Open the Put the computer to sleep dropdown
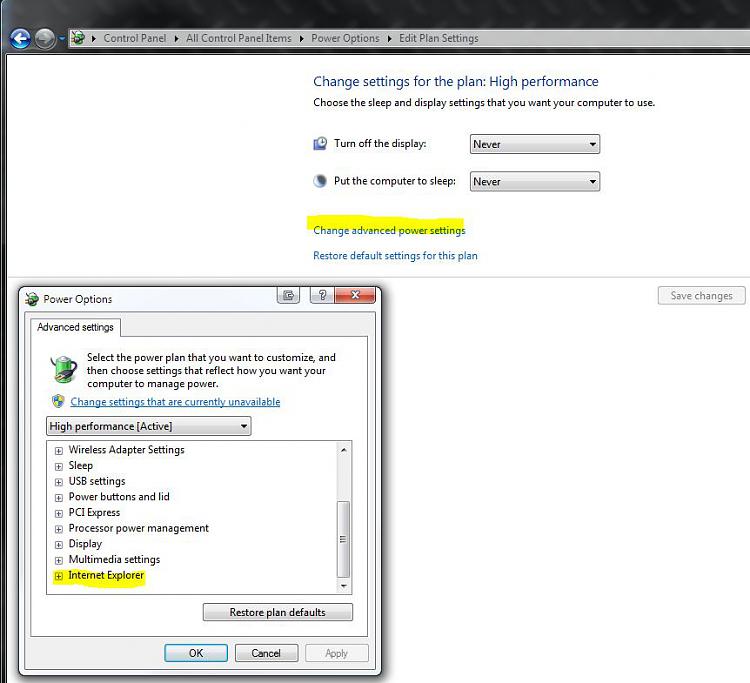 (x=534, y=182)
